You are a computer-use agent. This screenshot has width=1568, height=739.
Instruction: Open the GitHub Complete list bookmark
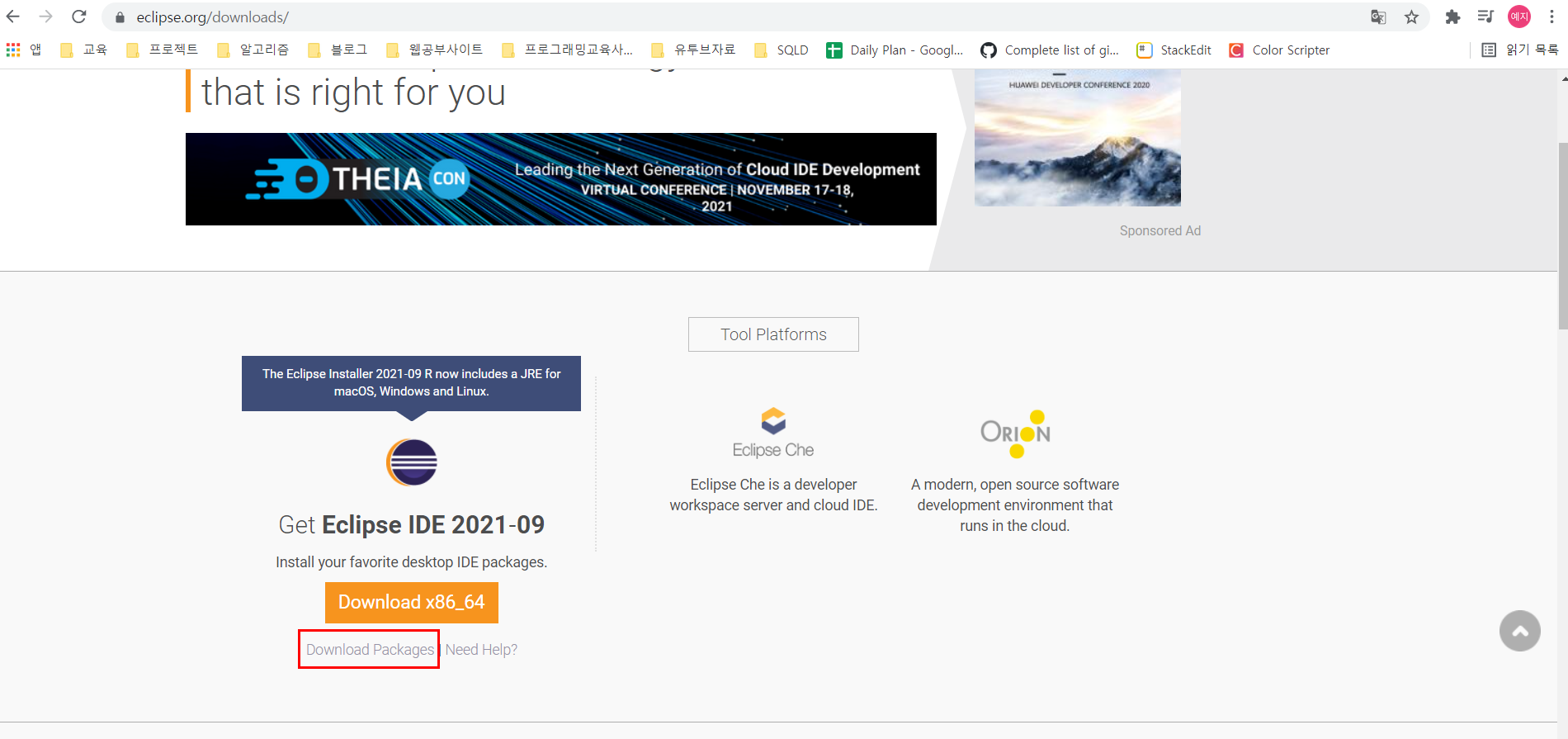(x=1050, y=50)
